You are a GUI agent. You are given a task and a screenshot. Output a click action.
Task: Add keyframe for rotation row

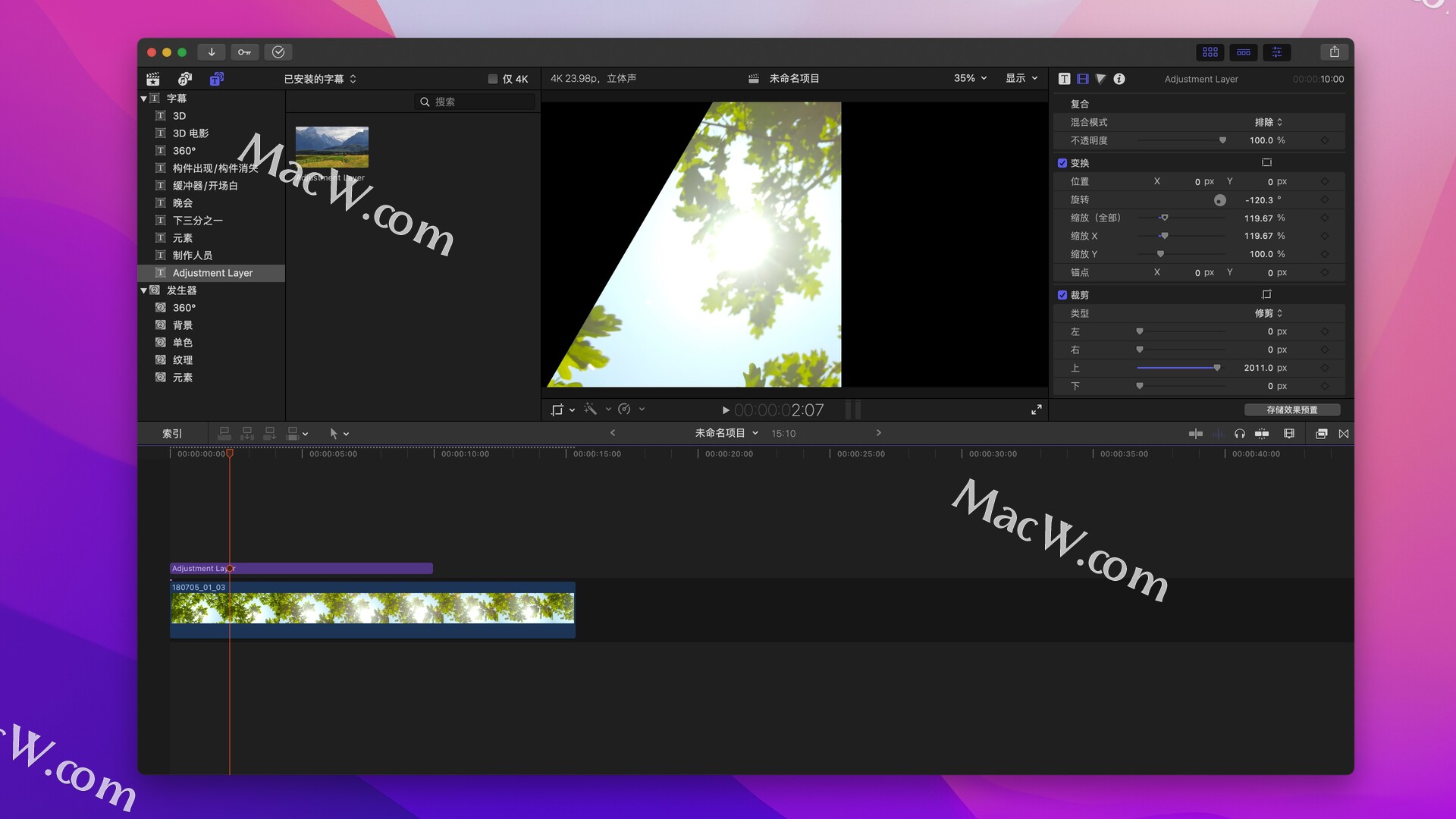(1325, 199)
